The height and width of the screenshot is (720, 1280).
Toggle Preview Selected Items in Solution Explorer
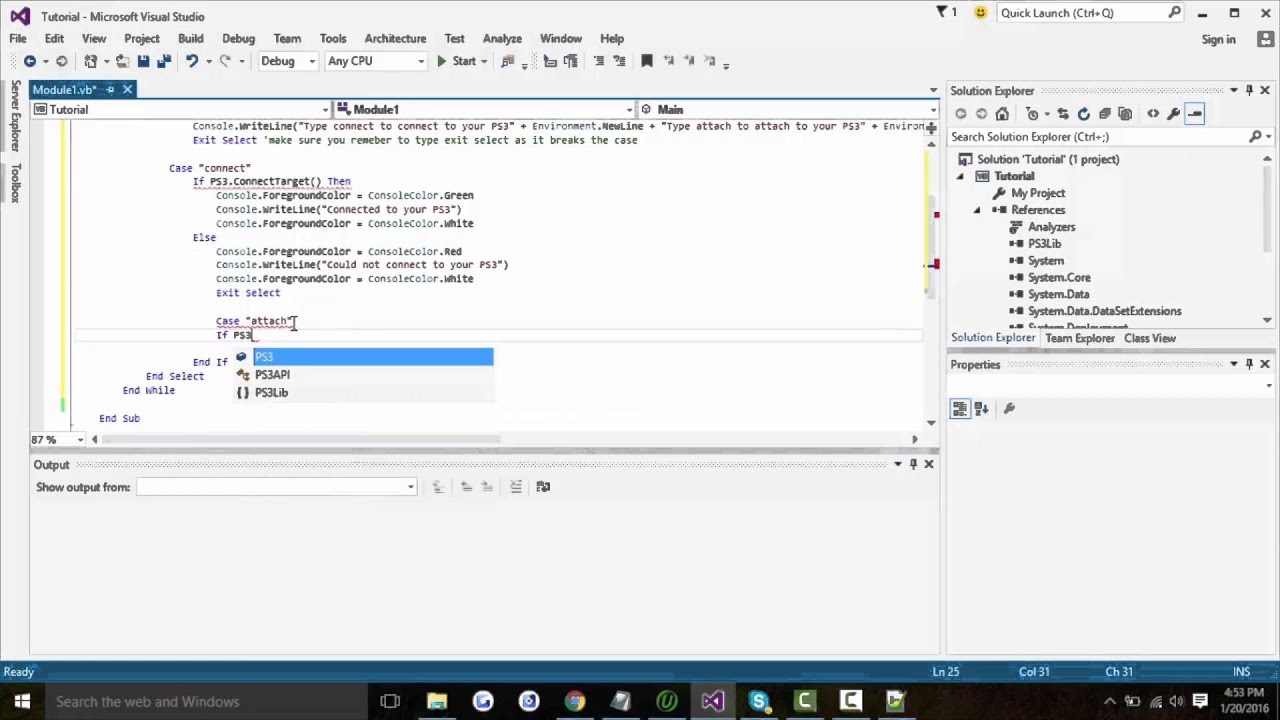[x=1195, y=114]
